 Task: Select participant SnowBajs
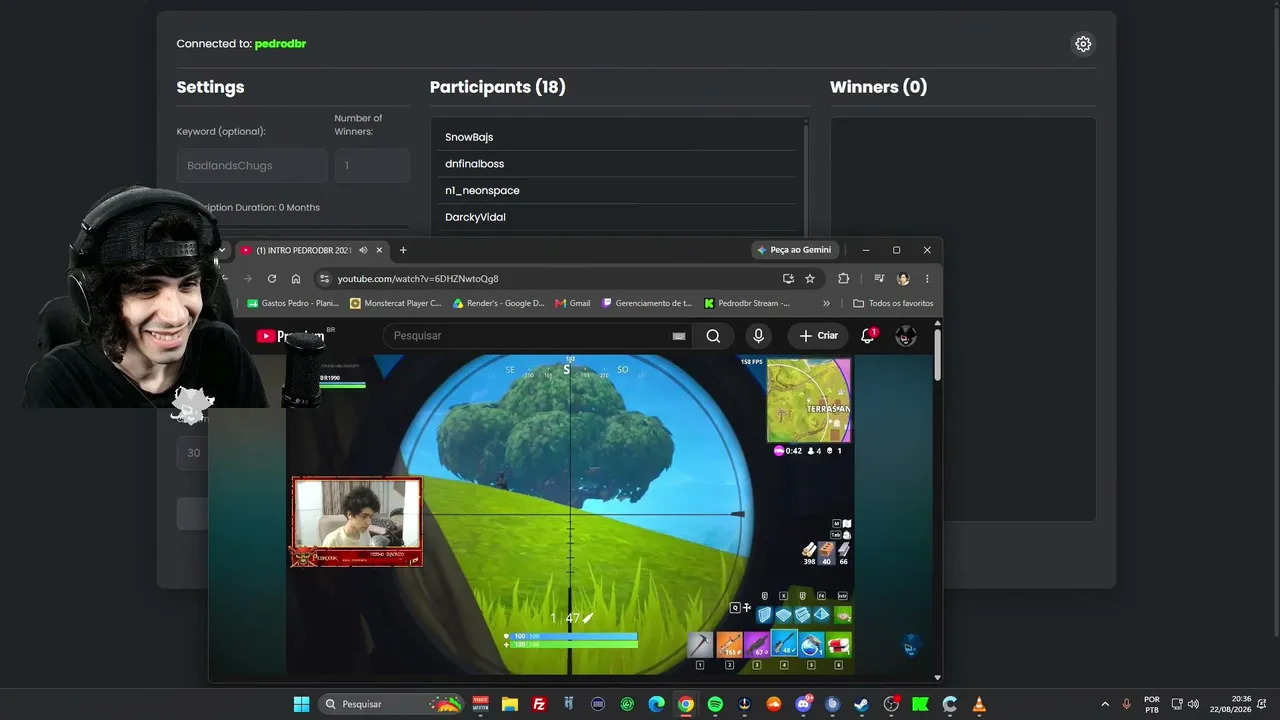point(617,137)
